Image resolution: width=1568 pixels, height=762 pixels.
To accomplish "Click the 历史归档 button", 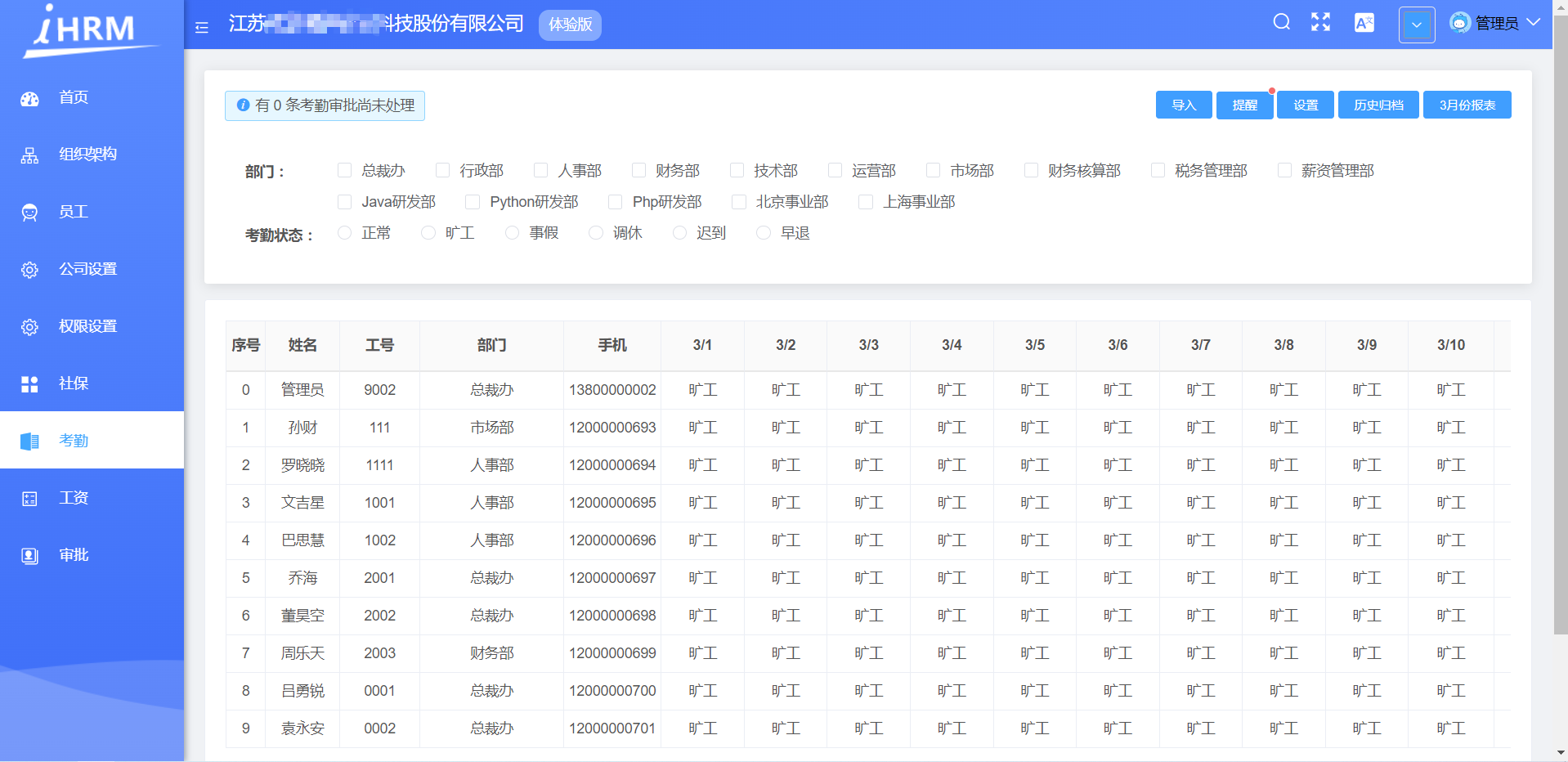I will [1378, 105].
